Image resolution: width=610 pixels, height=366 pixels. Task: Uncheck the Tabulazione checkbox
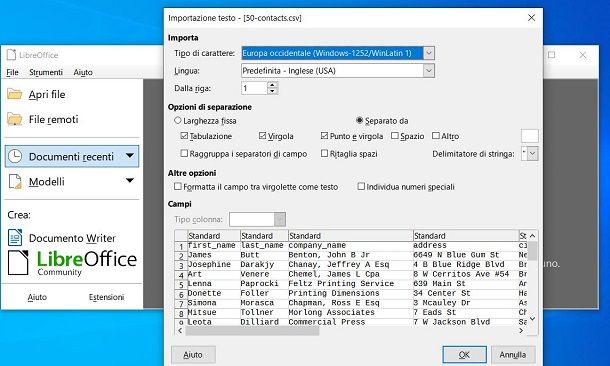point(184,136)
